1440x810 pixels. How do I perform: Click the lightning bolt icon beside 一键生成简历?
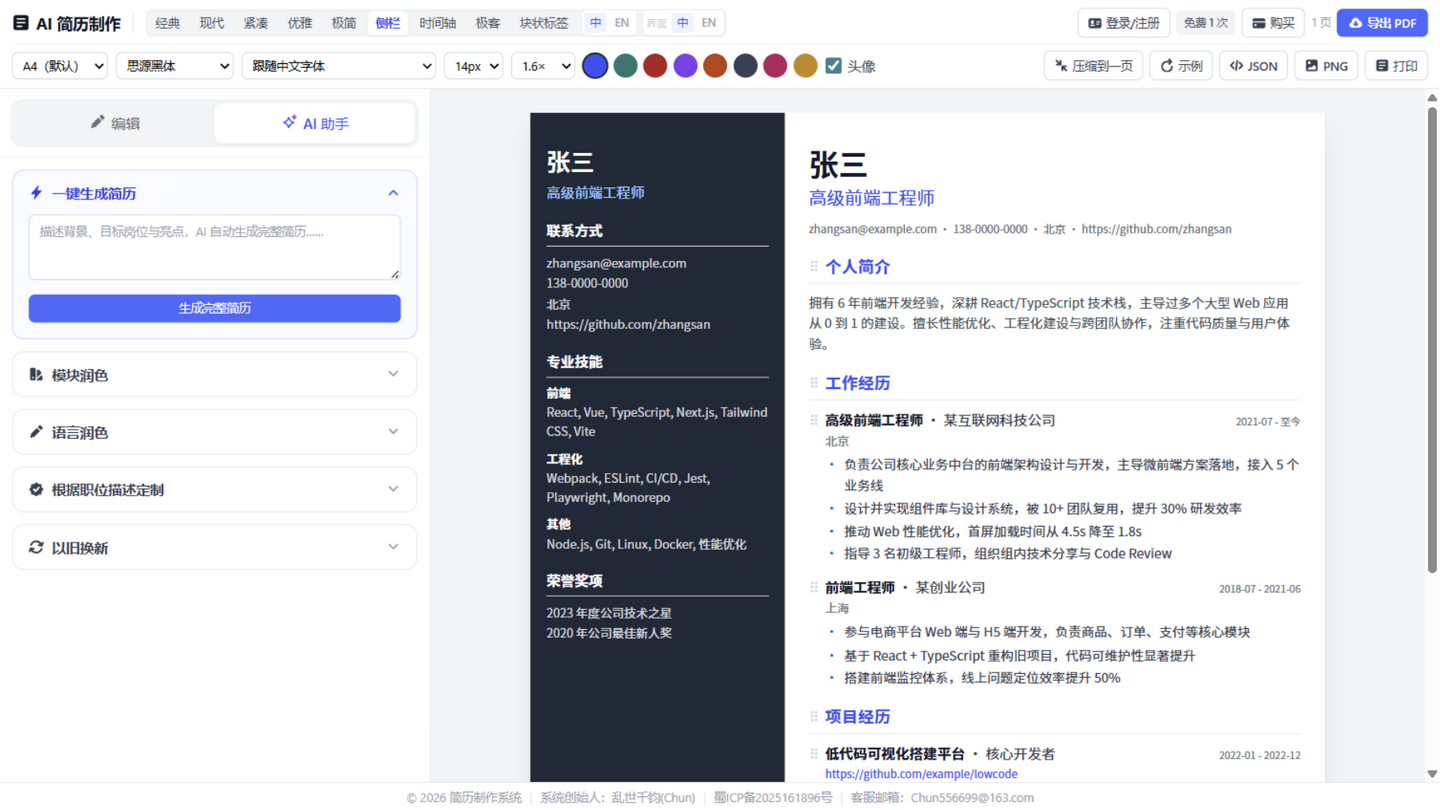36,192
